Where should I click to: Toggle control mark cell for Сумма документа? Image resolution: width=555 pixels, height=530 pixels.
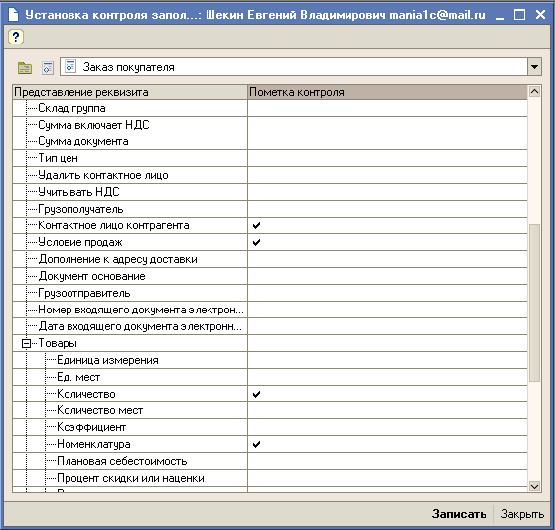tap(387, 141)
